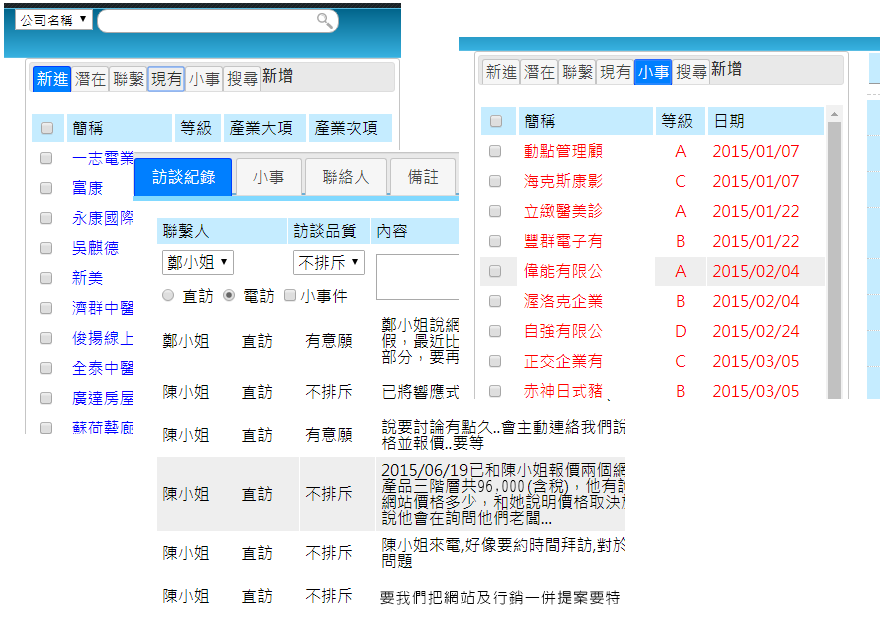
Task: Check the select-all box in left list header
Action: tap(46, 128)
